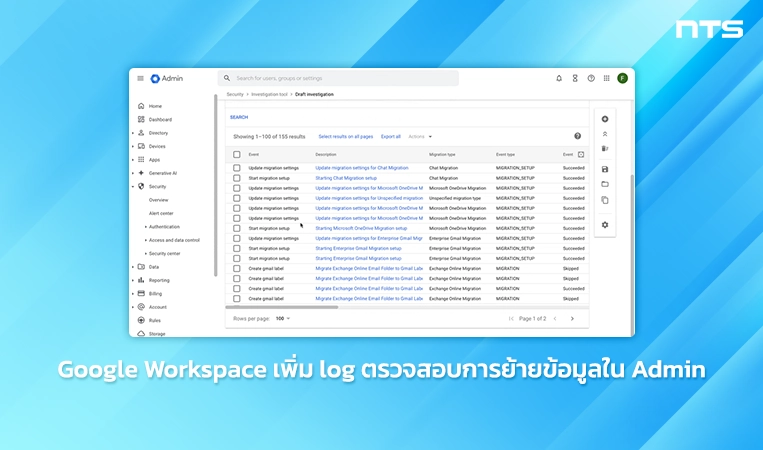763x450 pixels.
Task: Go to Security breadcrumb
Action: point(235,94)
